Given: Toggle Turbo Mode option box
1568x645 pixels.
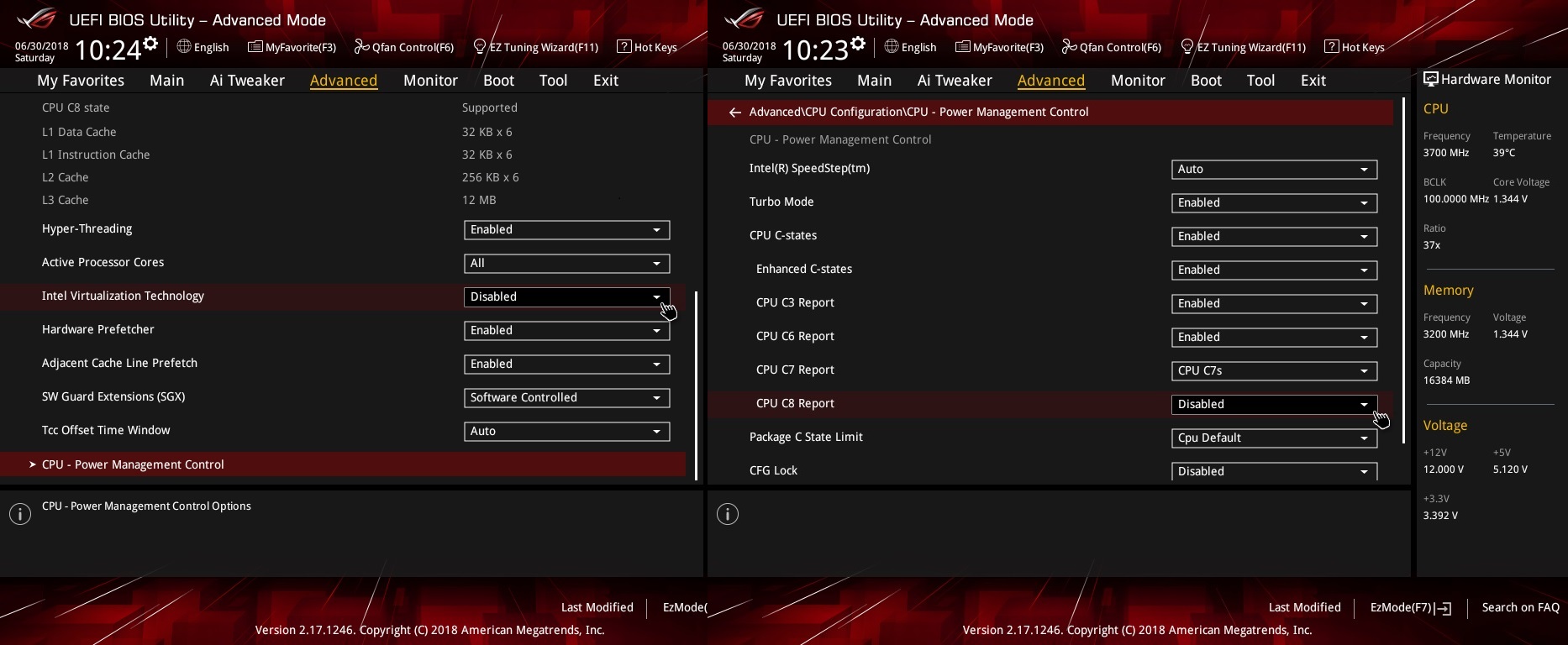Looking at the screenshot, I should tap(1274, 202).
